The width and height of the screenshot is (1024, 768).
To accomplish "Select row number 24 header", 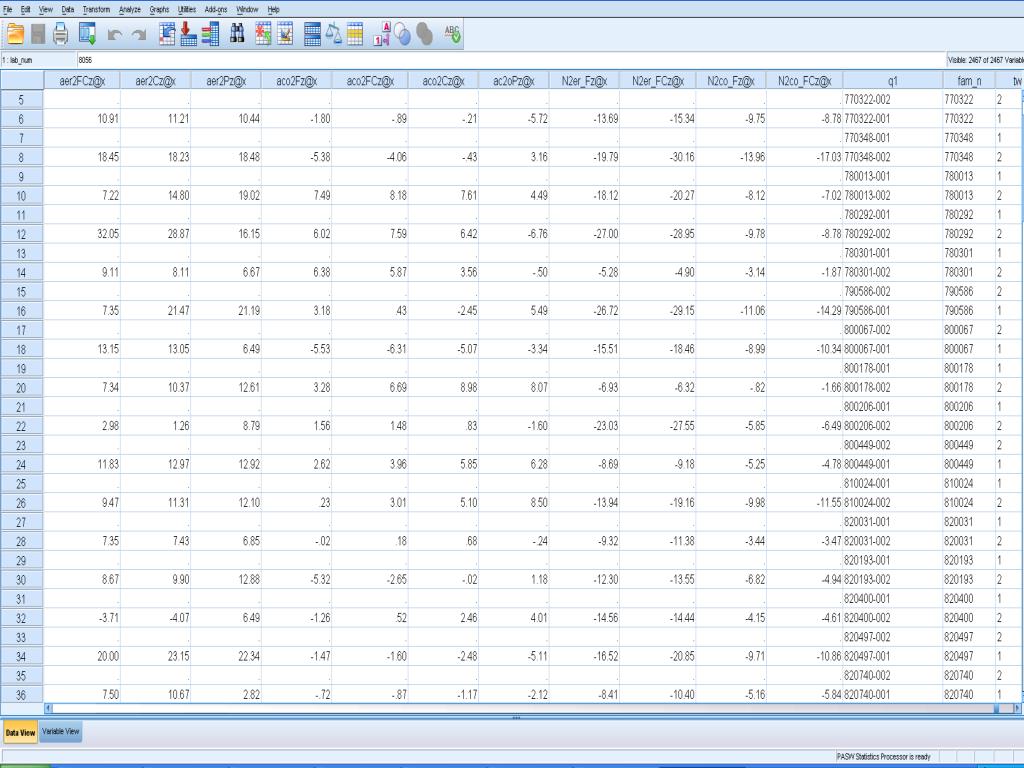I will (22, 465).
